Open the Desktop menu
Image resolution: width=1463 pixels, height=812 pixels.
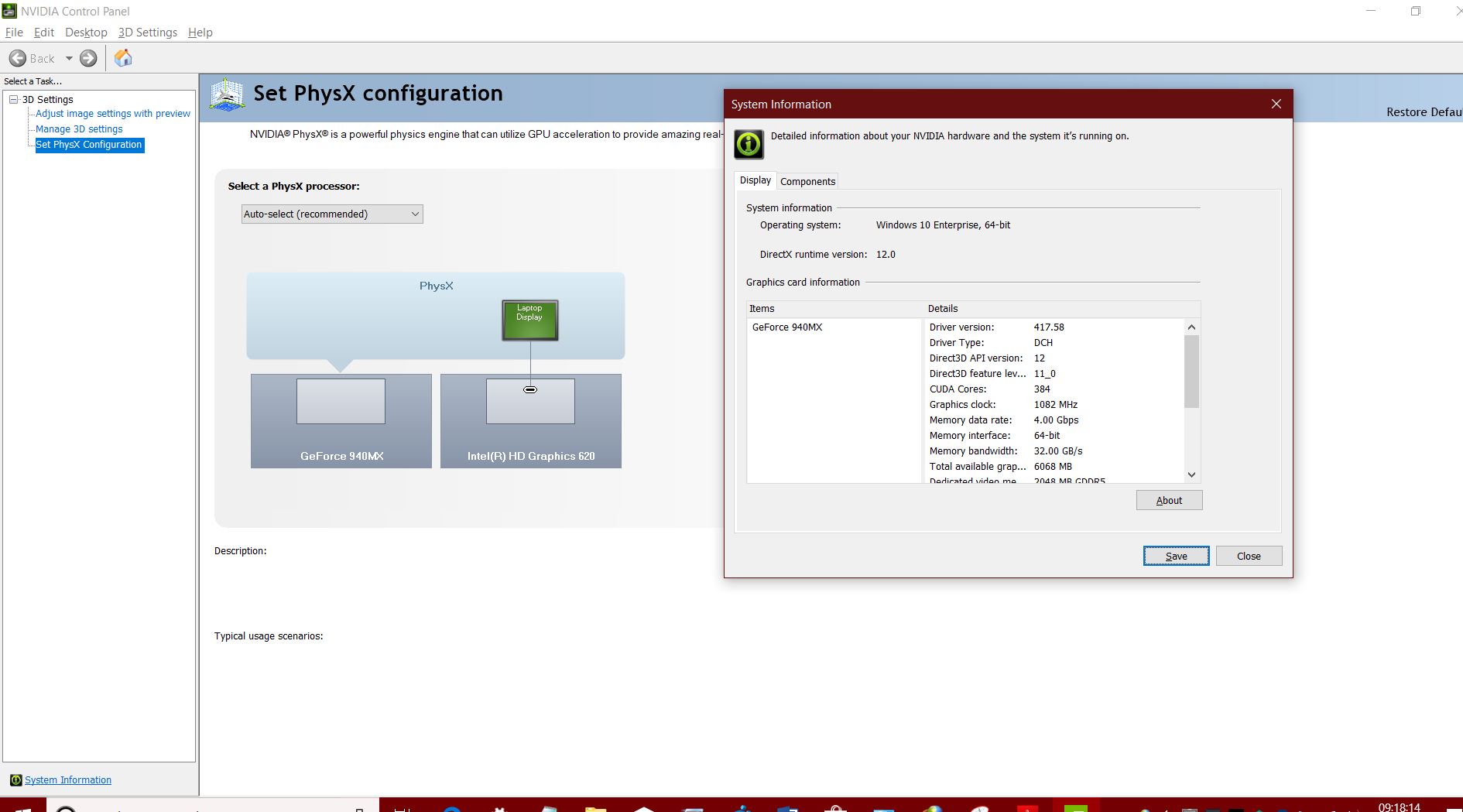(x=86, y=33)
